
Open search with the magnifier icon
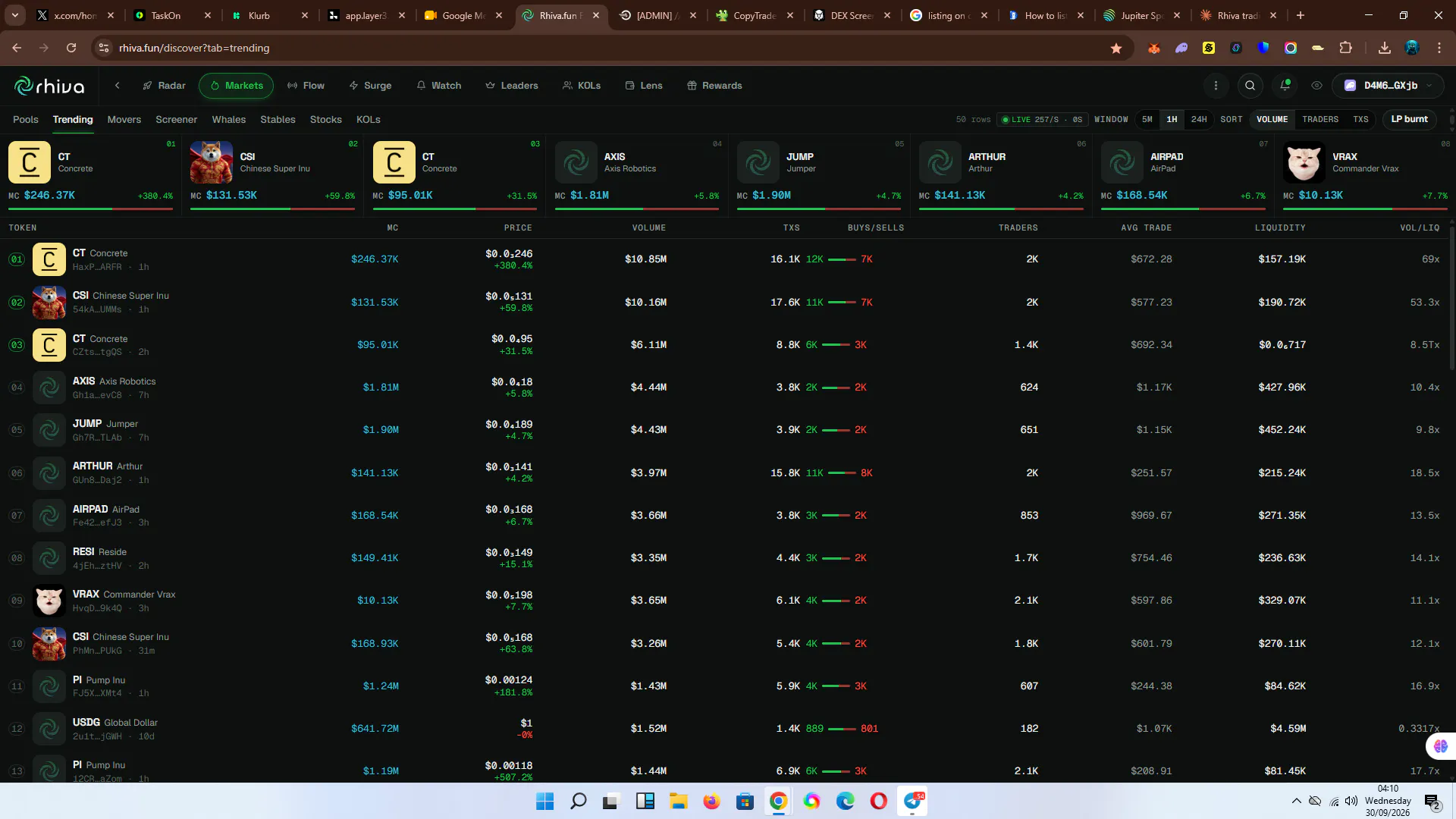point(1250,86)
